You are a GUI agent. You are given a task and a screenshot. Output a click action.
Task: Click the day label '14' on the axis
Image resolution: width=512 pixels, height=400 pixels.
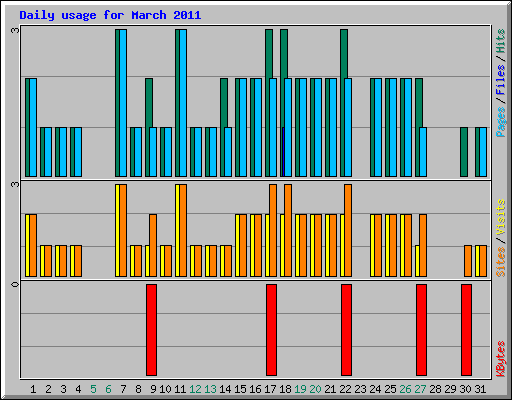click(225, 389)
